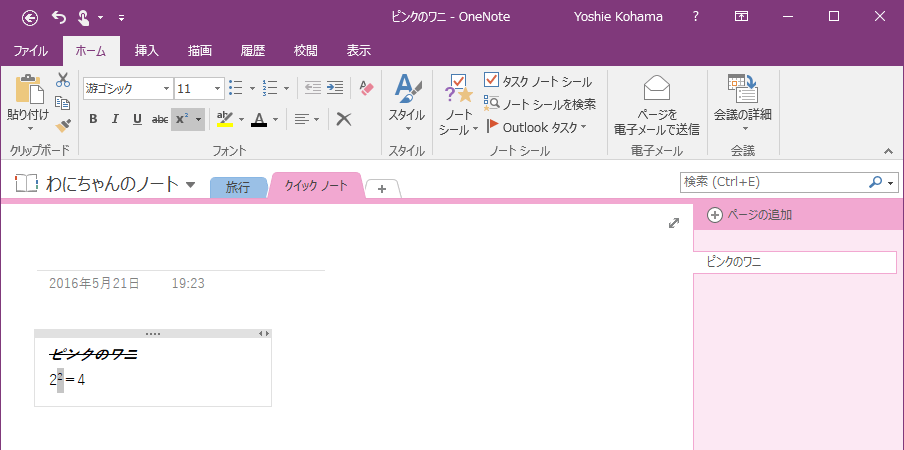904x450 pixels.
Task: Open the highlight color dropdown arrow
Action: 242,120
